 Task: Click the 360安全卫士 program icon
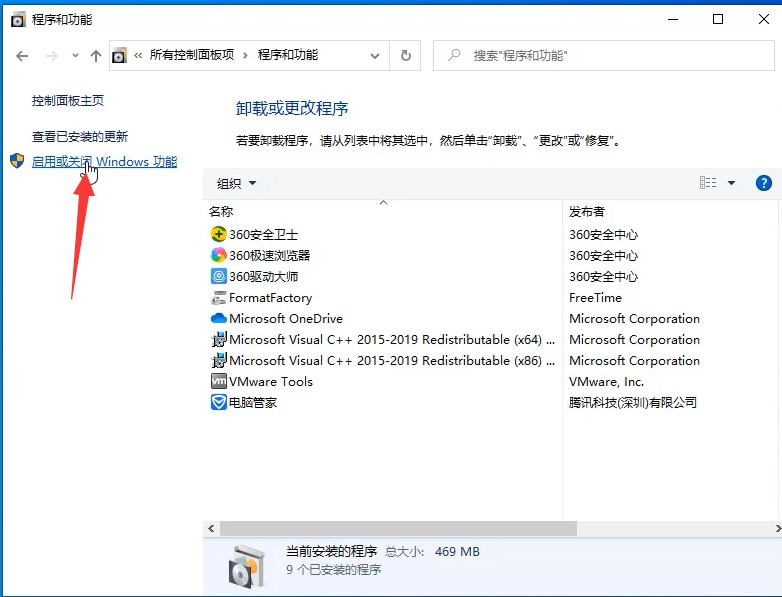(x=219, y=234)
